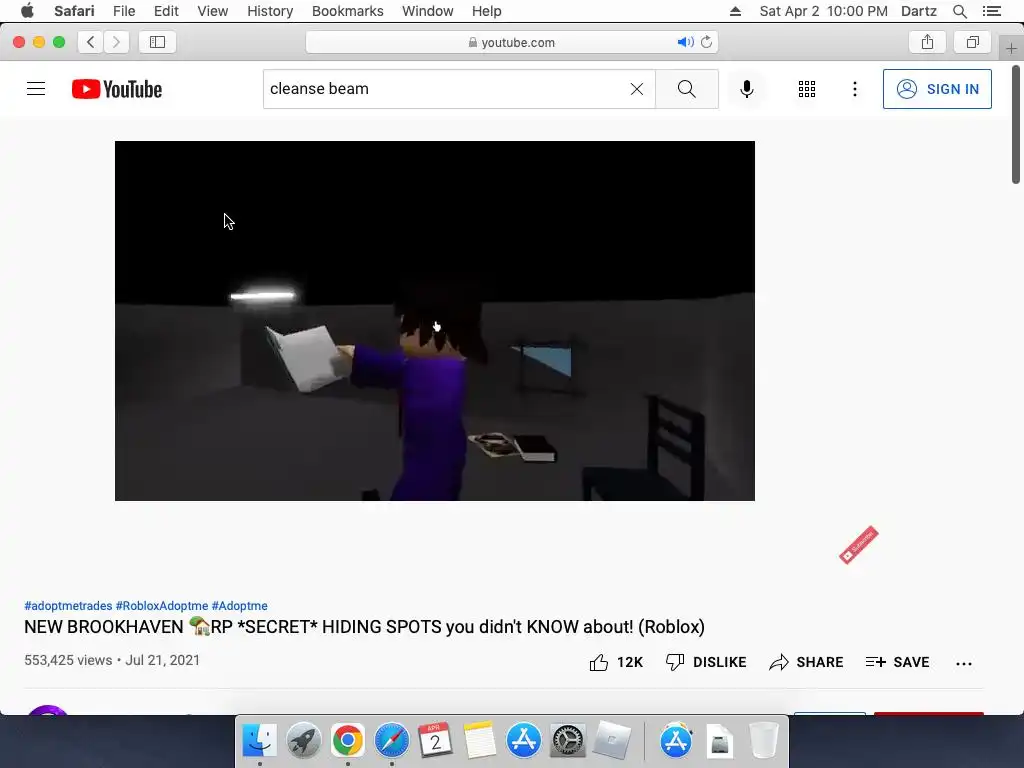
Task: Click the red subscribe tag graphic
Action: click(x=859, y=545)
